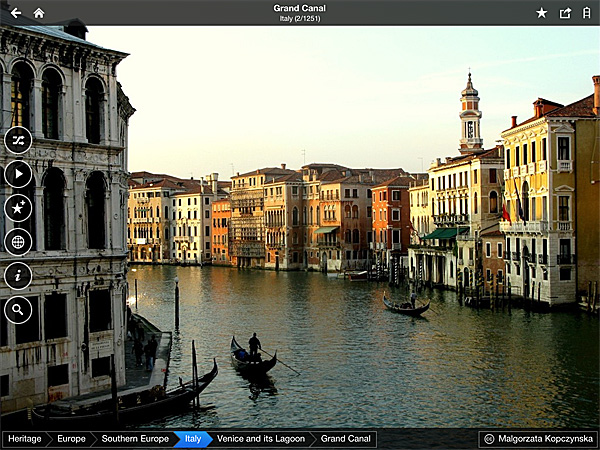Open Venice and its Lagoon breadcrumb
Screen dimensions: 600x450
coord(259,439)
